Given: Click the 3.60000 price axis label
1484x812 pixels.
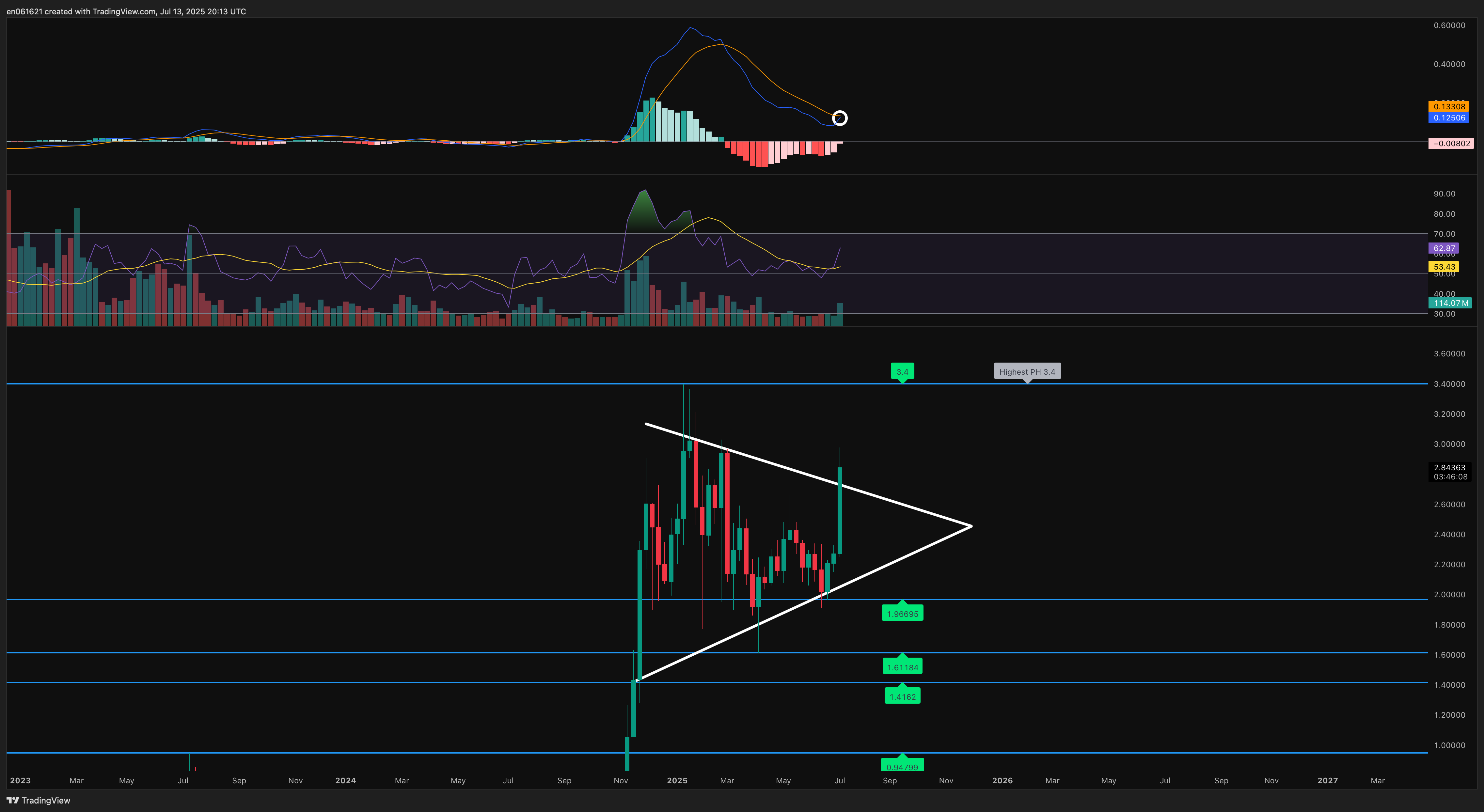Looking at the screenshot, I should coord(1449,353).
